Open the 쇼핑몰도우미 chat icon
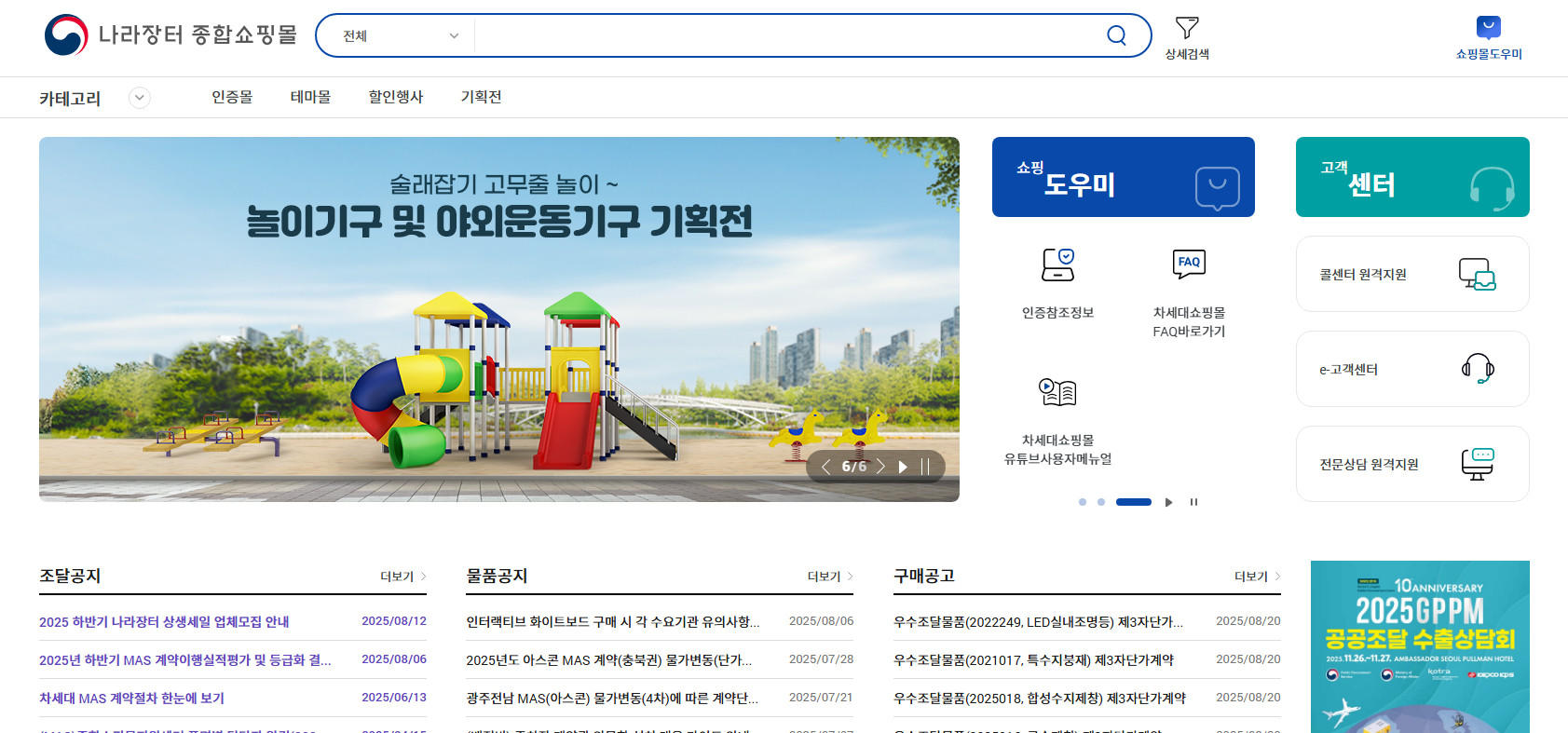This screenshot has height=733, width=1568. 1489,28
